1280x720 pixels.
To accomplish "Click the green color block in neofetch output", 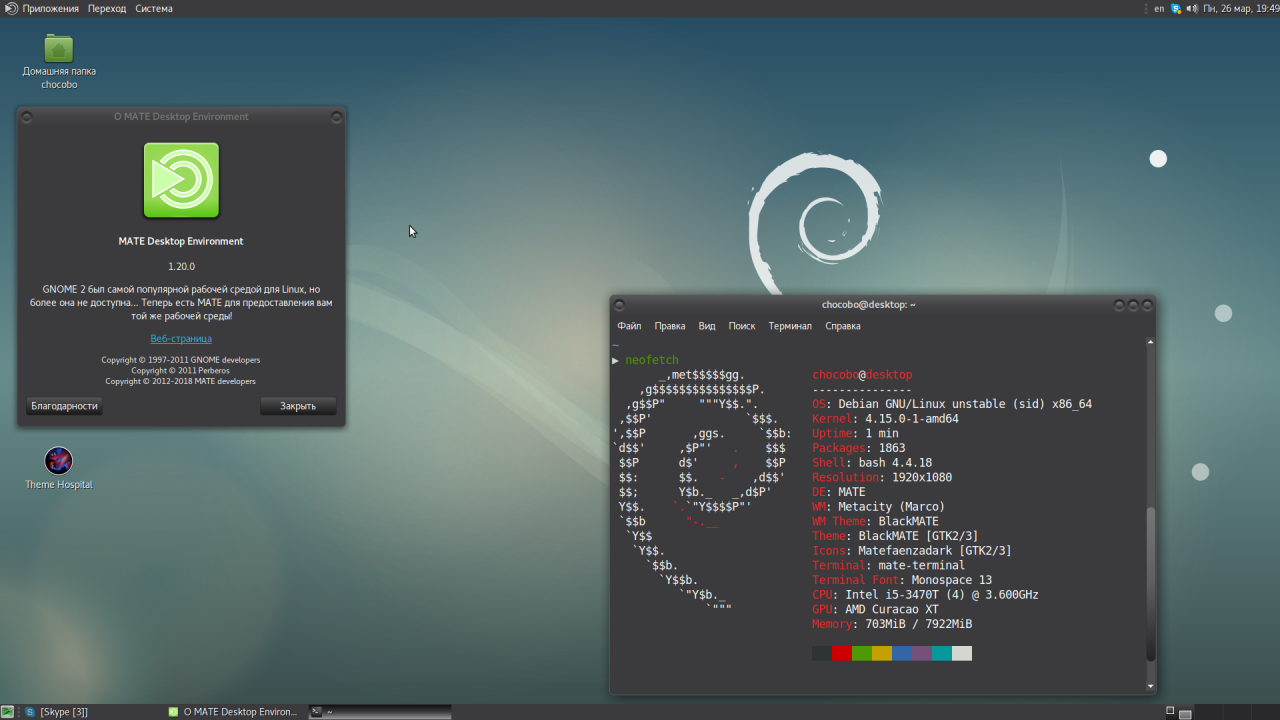I will coord(862,653).
